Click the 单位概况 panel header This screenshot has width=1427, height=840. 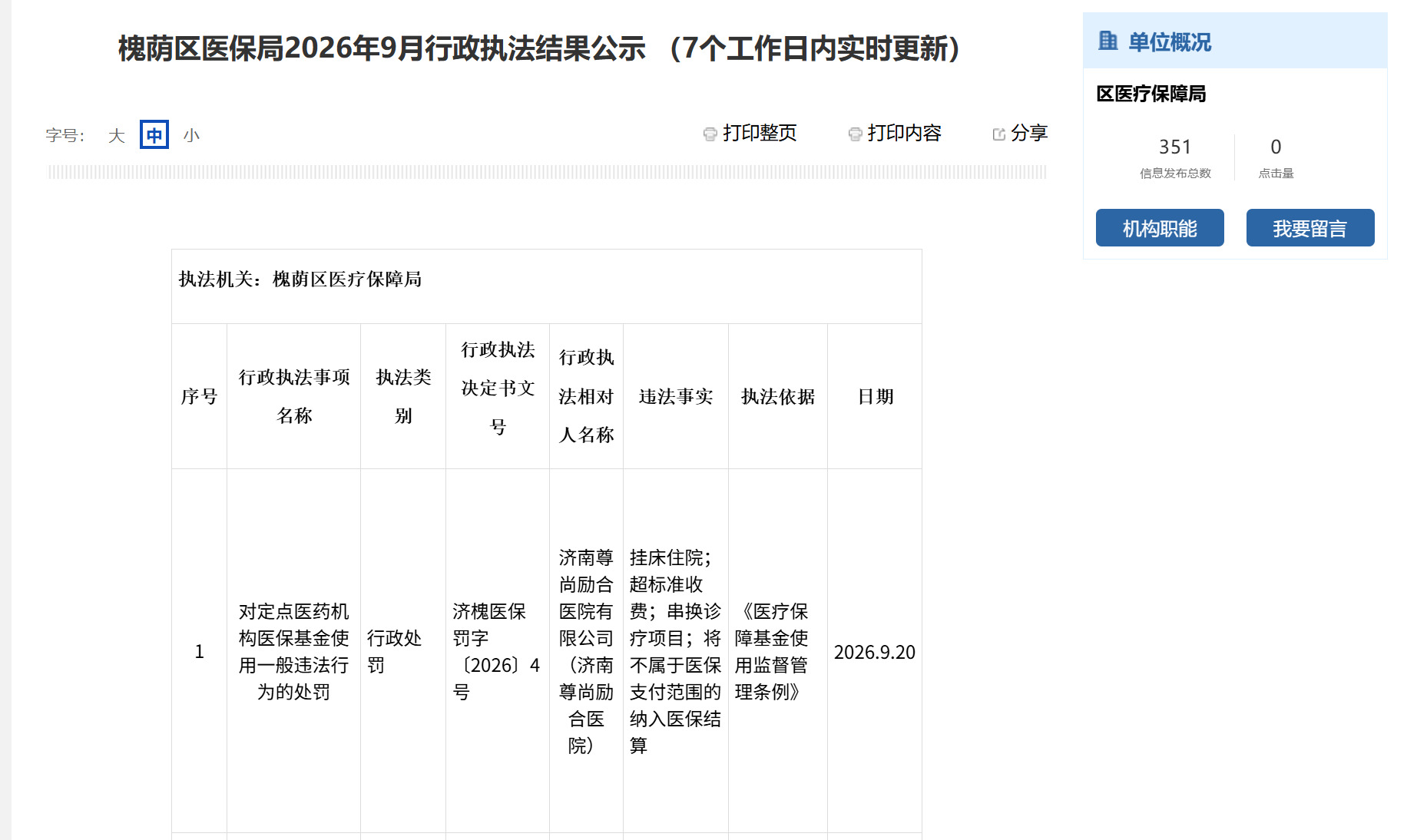point(1235,41)
